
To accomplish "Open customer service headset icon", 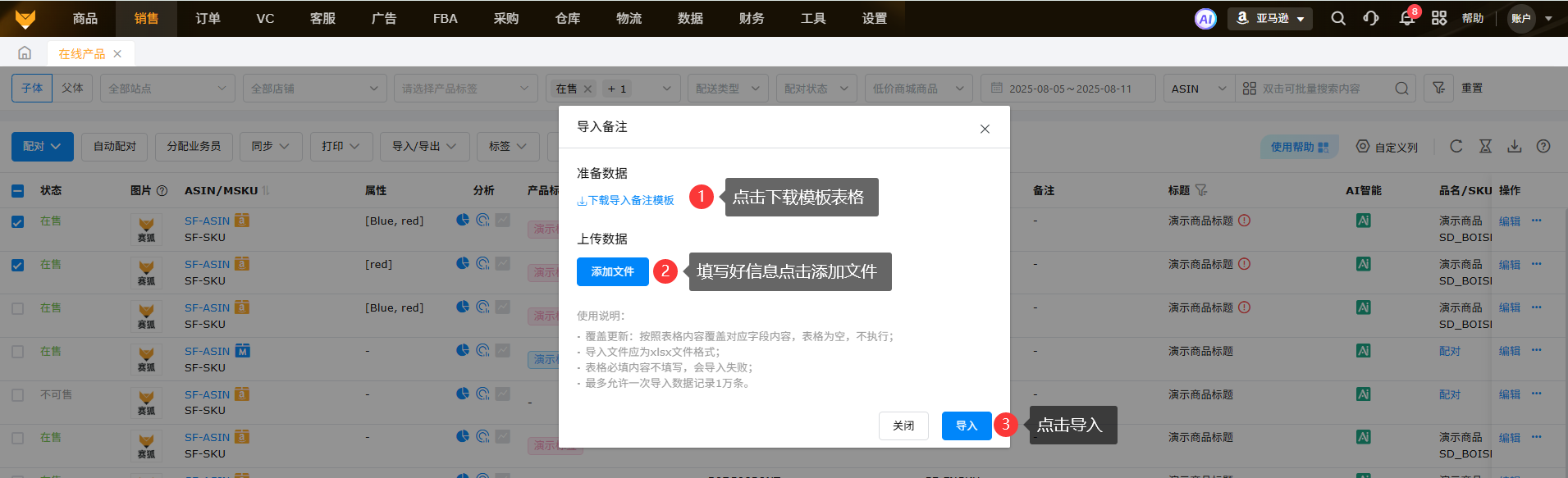I will point(1371,18).
